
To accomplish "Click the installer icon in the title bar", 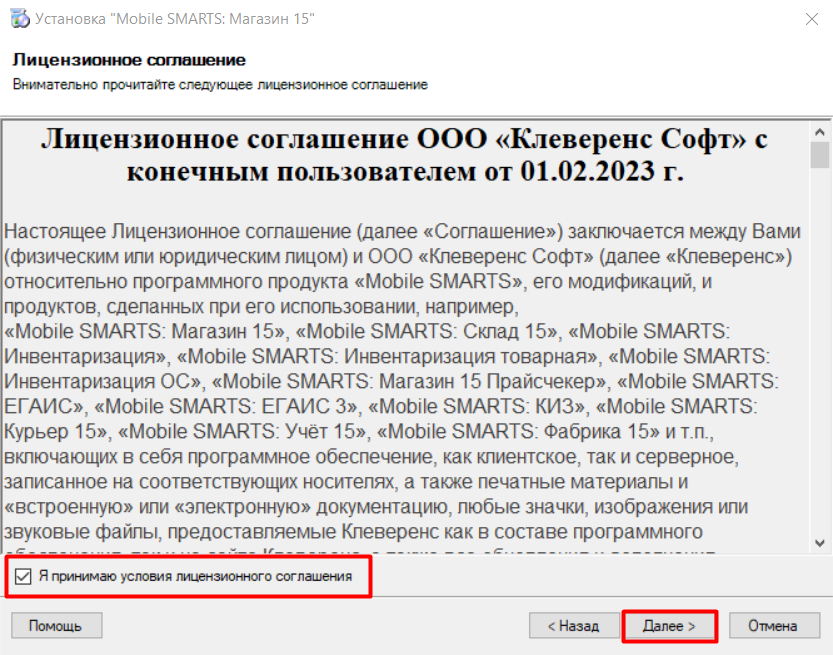I will [x=18, y=17].
